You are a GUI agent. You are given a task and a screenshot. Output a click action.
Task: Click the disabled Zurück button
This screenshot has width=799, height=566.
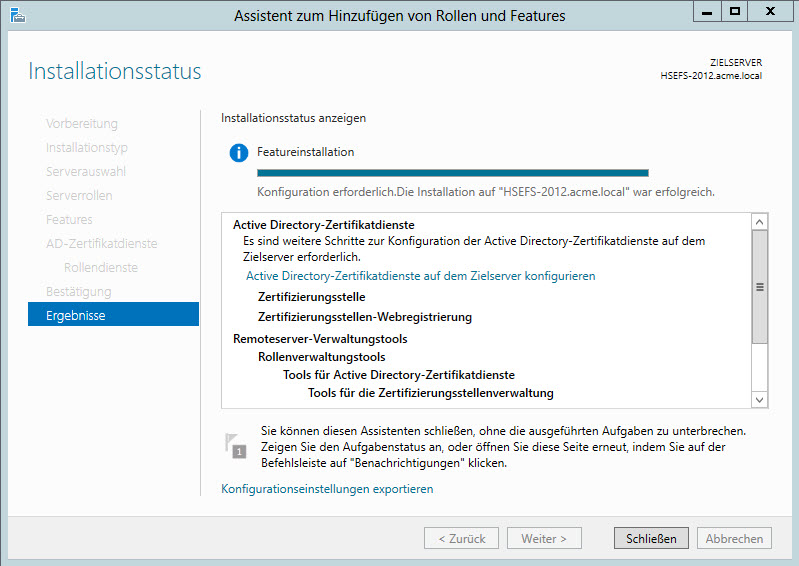pyautogui.click(x=461, y=538)
